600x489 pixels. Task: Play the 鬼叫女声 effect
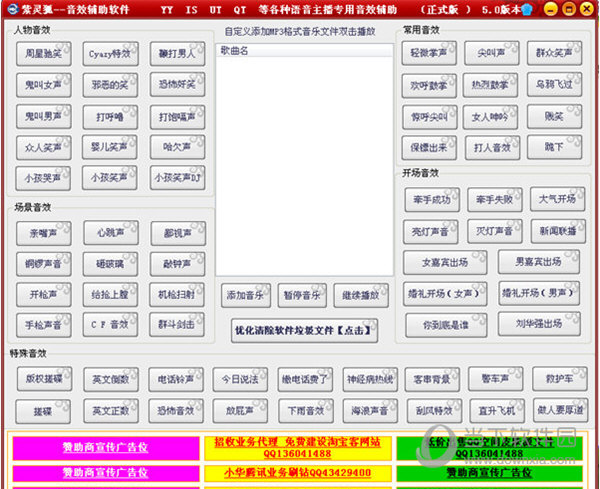[44, 85]
